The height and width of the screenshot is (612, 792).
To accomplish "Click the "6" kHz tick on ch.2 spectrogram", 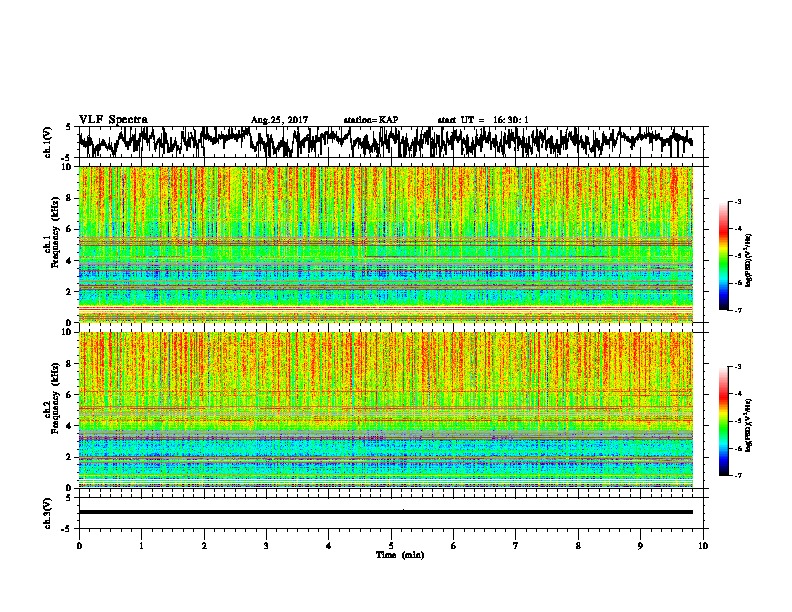I will click(69, 395).
